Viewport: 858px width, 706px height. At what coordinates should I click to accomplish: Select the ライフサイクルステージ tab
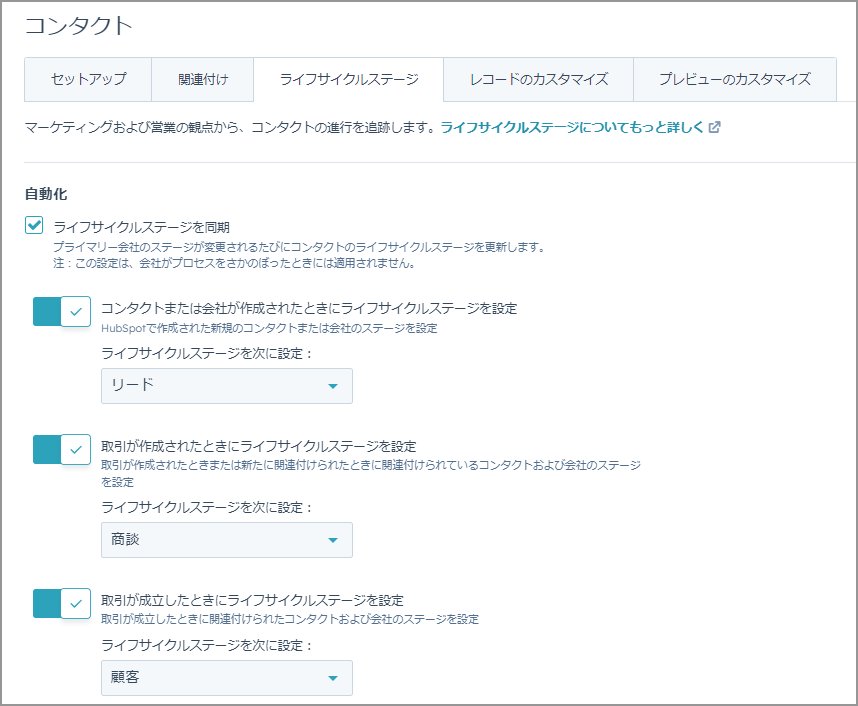[x=349, y=79]
